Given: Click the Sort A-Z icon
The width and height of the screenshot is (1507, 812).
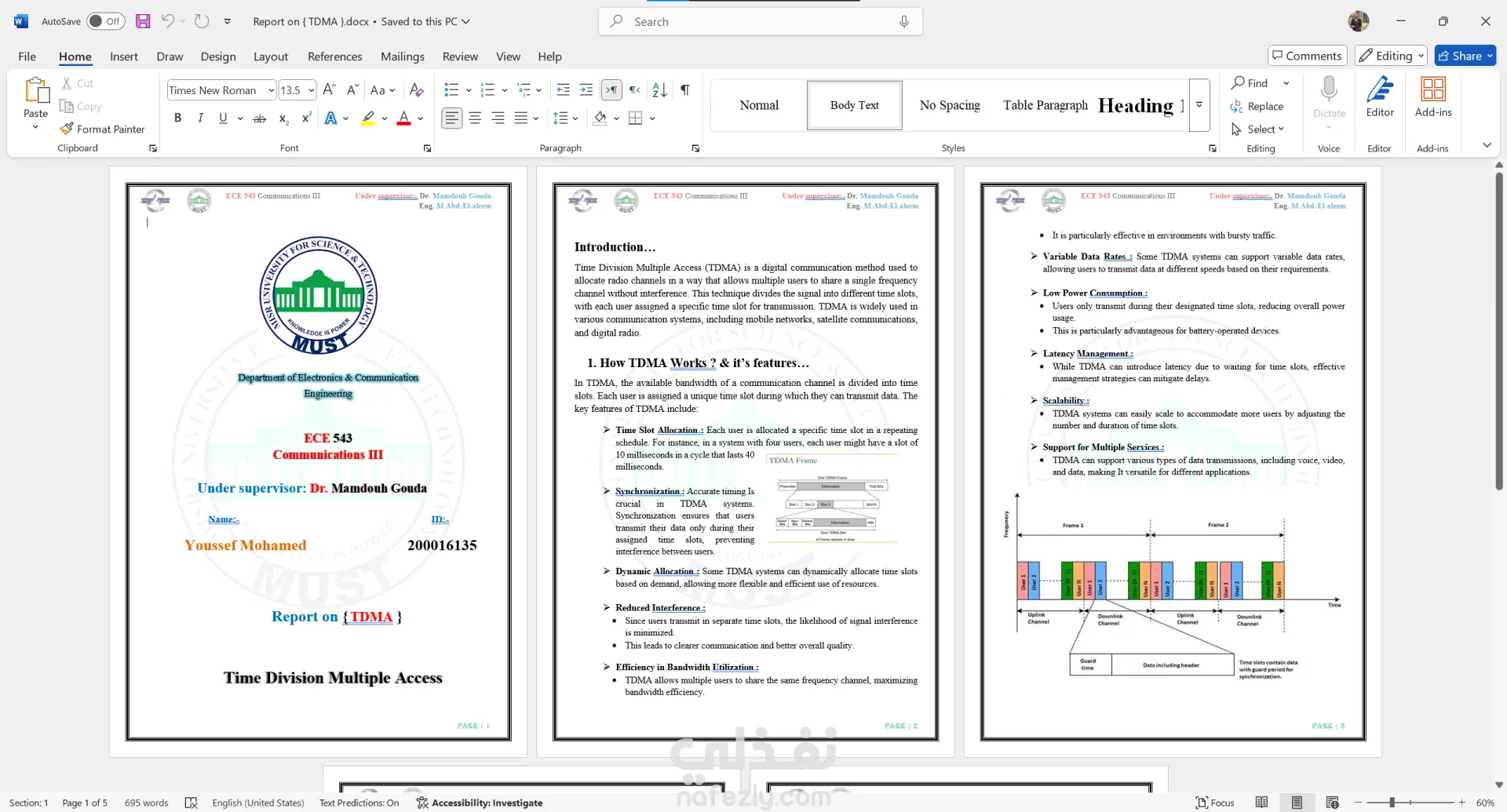Looking at the screenshot, I should click(x=659, y=90).
